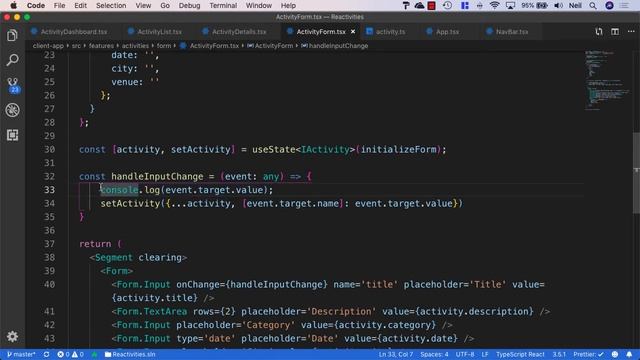Viewport: 640px width, 360px height.
Task: Click the master branch indicator in status bar
Action: click(x=21, y=354)
